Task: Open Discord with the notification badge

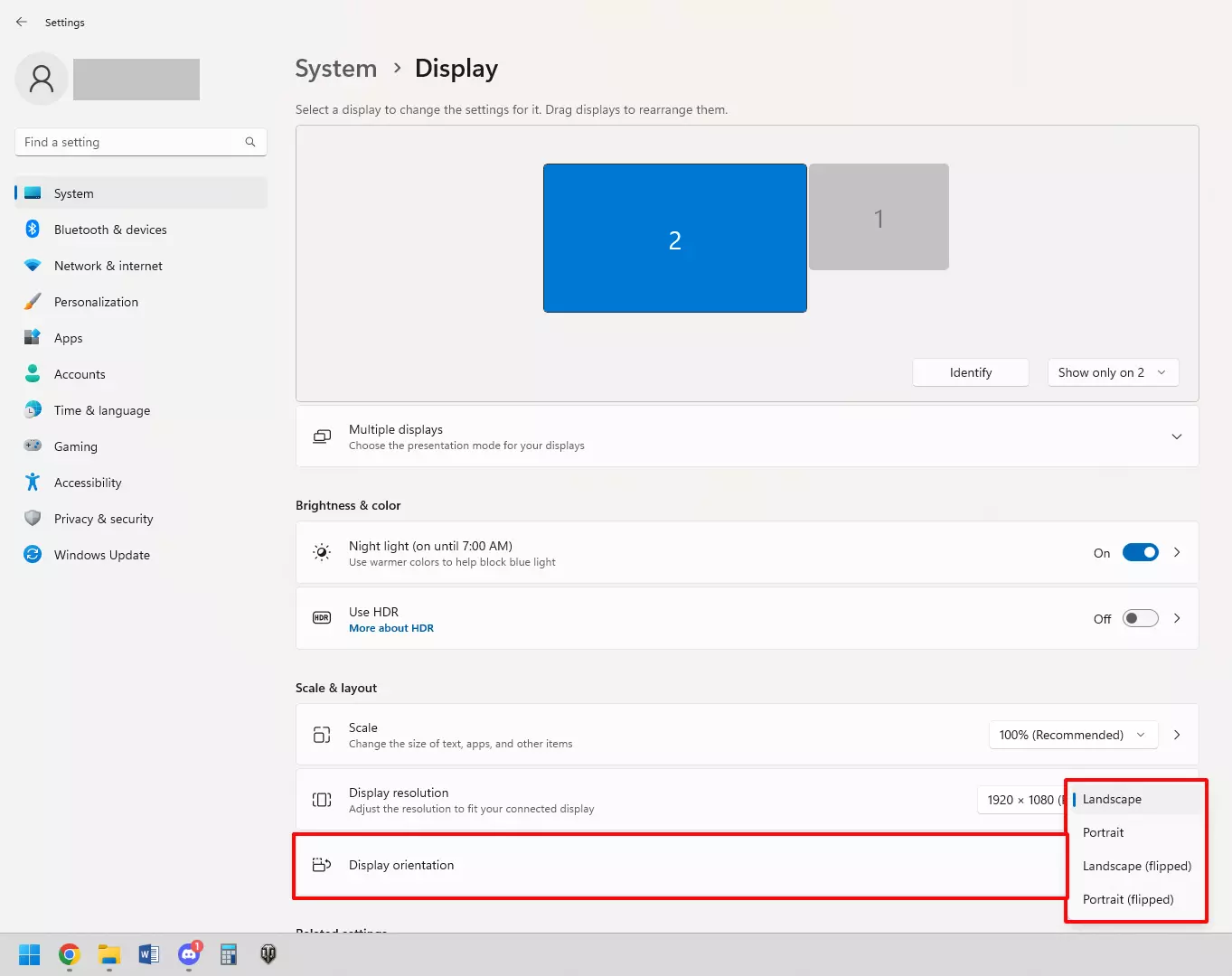Action: pyautogui.click(x=188, y=954)
